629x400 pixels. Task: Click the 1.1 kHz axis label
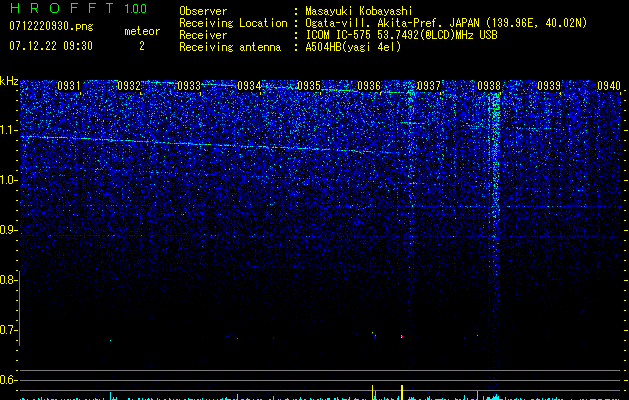click(7, 130)
